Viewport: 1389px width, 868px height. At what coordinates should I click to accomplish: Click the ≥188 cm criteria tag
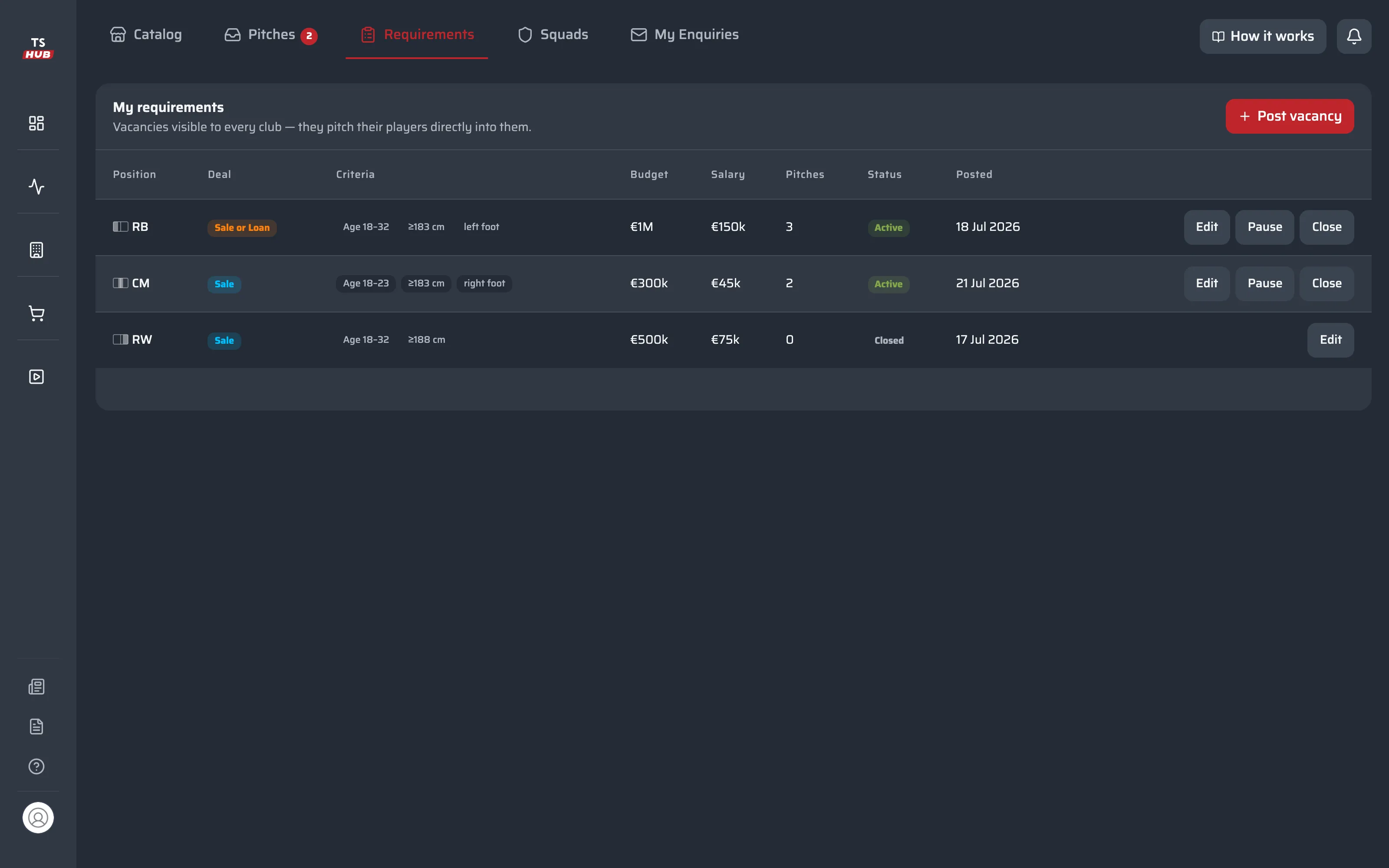426,339
